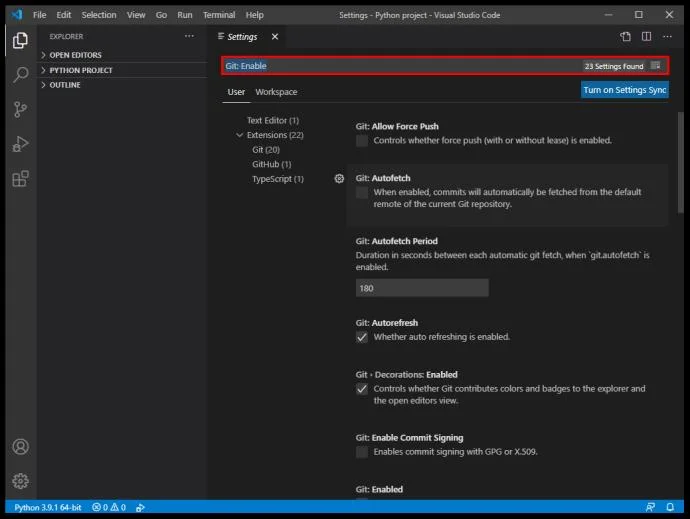690x519 pixels.
Task: Click the settings list vertical scrollbar
Action: click(x=680, y=163)
